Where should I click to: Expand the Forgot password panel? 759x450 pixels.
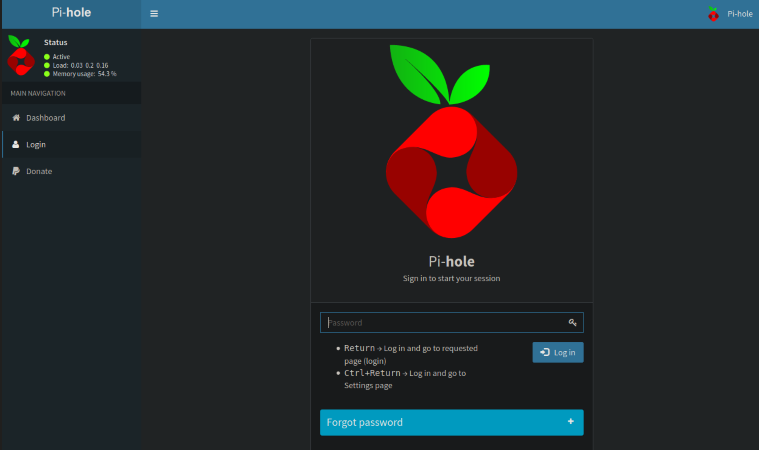451,422
